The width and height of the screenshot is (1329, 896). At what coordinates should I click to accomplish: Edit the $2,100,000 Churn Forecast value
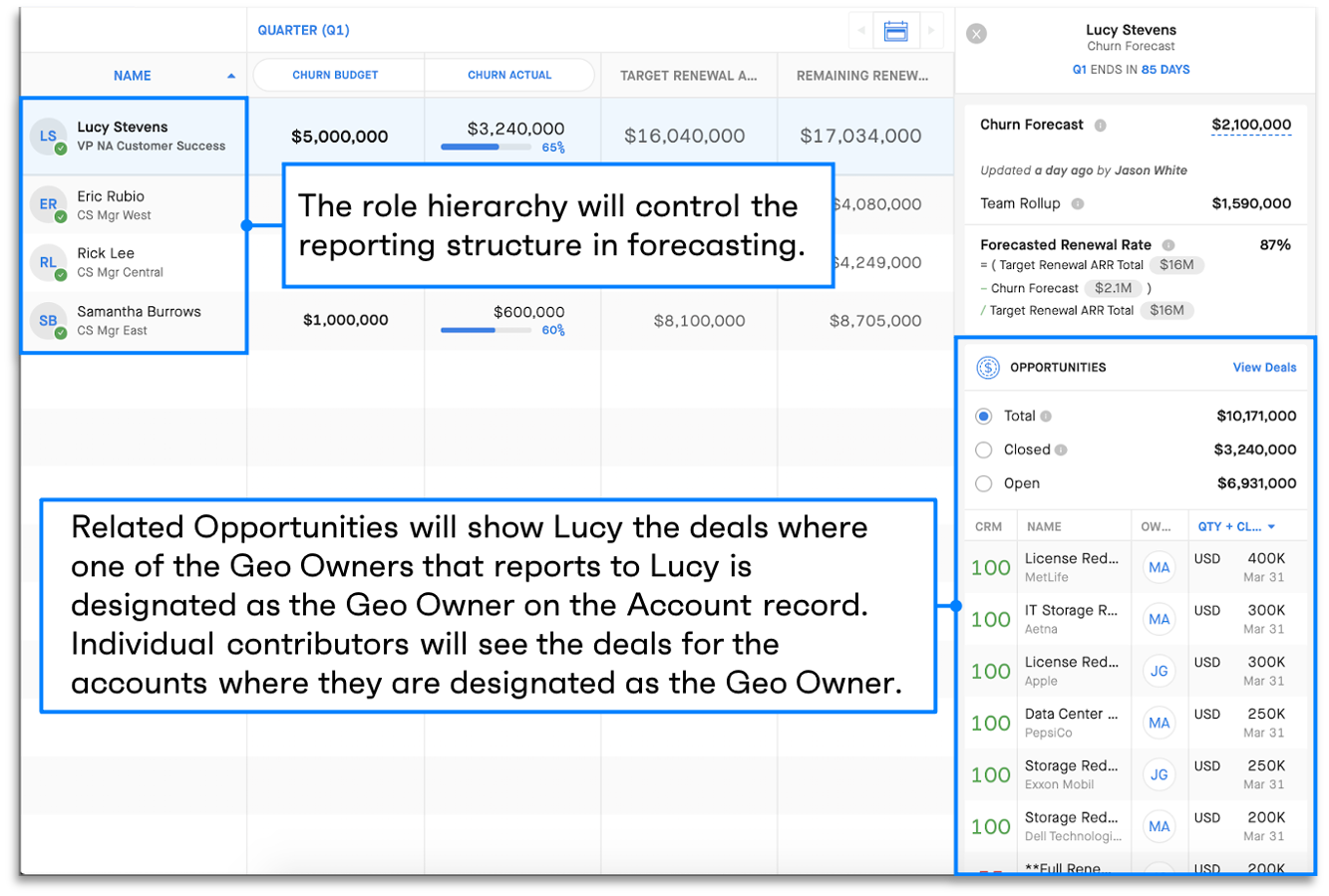point(1251,126)
